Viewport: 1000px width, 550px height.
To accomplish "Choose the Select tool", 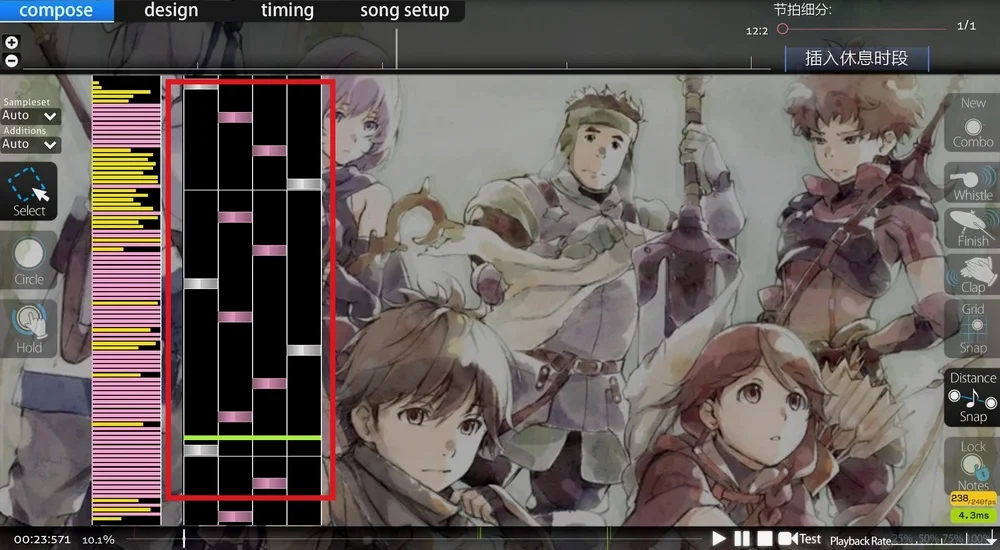I will (29, 191).
